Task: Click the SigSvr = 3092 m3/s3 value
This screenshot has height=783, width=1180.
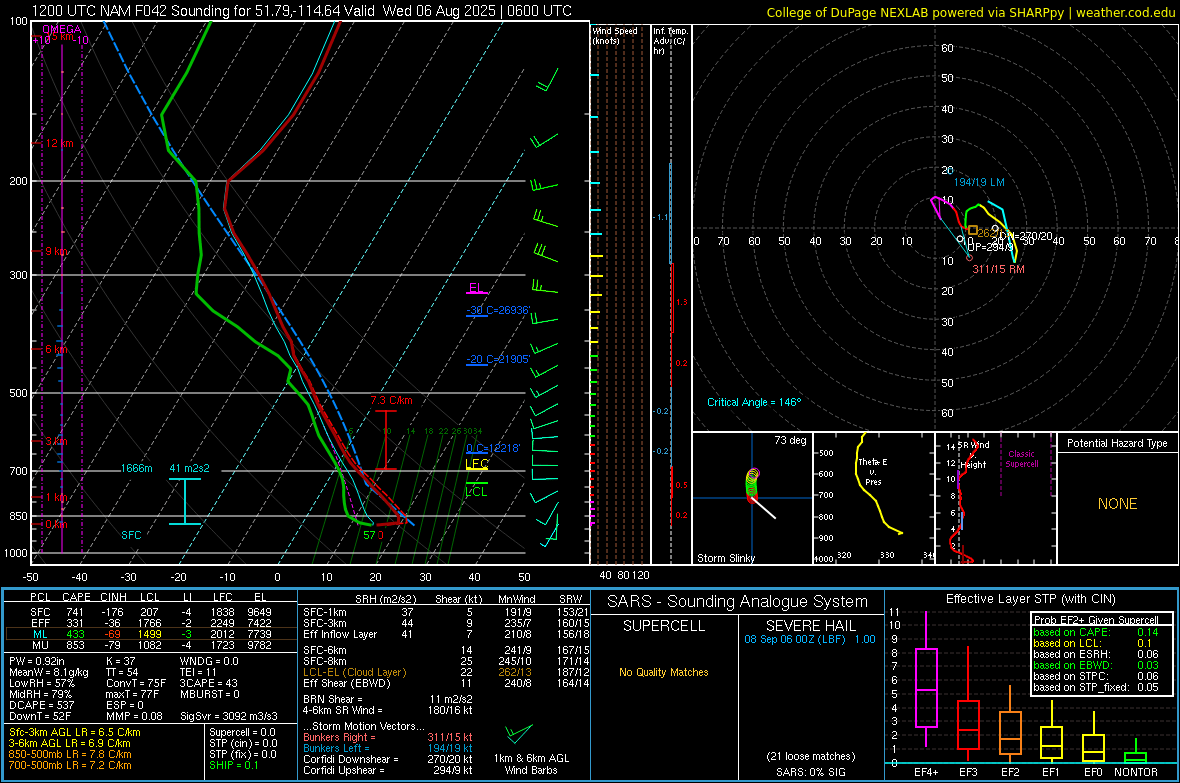Action: click(229, 716)
